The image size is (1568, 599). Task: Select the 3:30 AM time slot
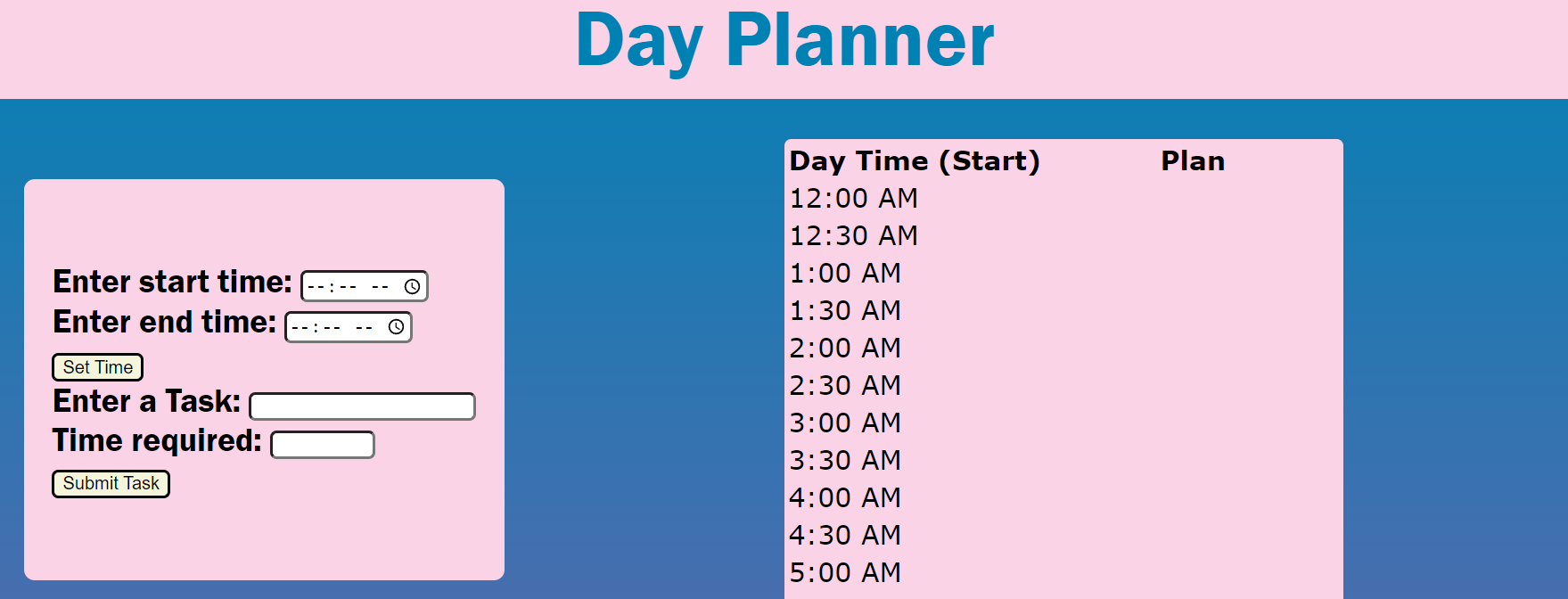(845, 460)
